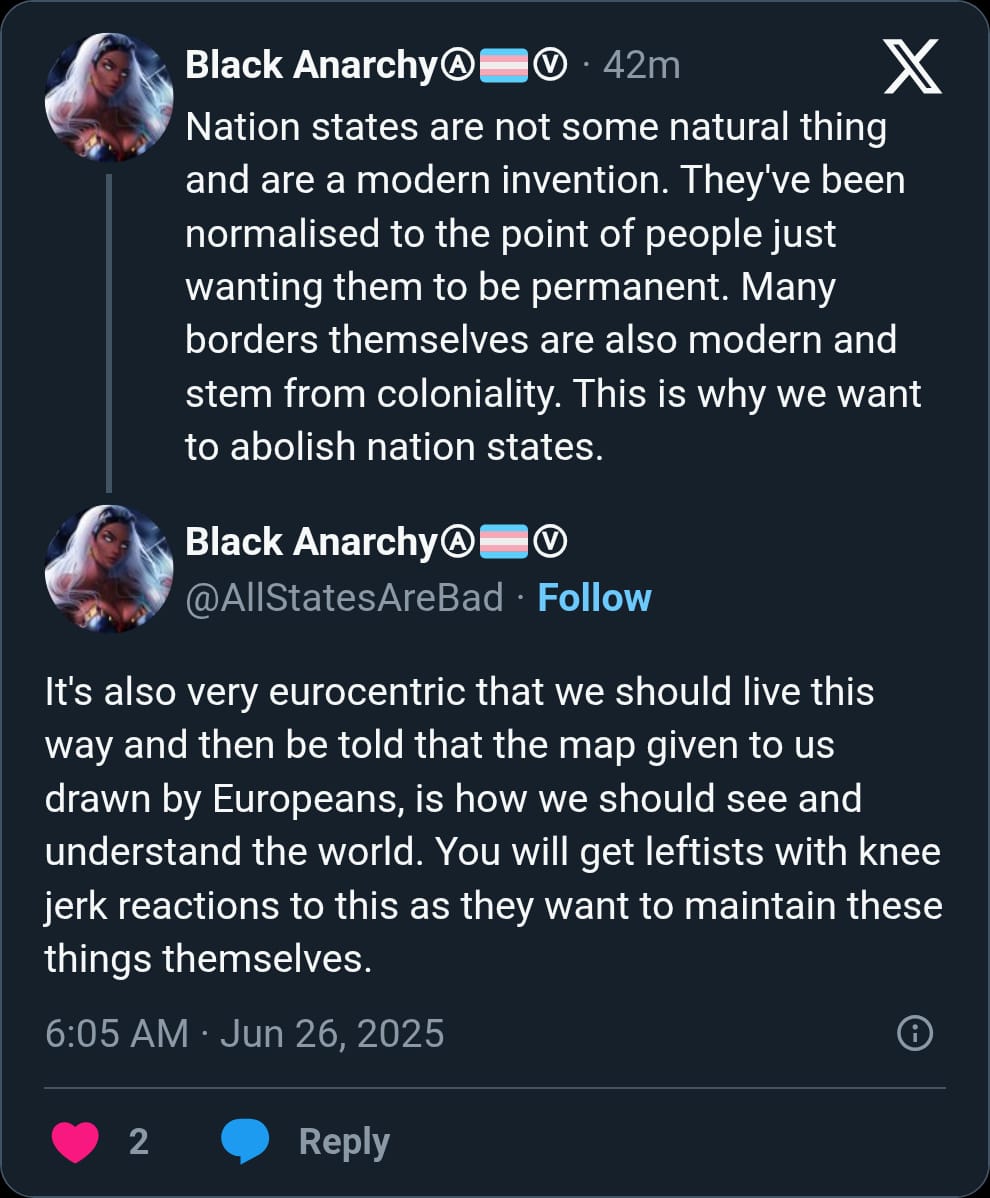The width and height of the screenshot is (990, 1198).
Task: Click the circled V symbol above the handle
Action: click(552, 542)
